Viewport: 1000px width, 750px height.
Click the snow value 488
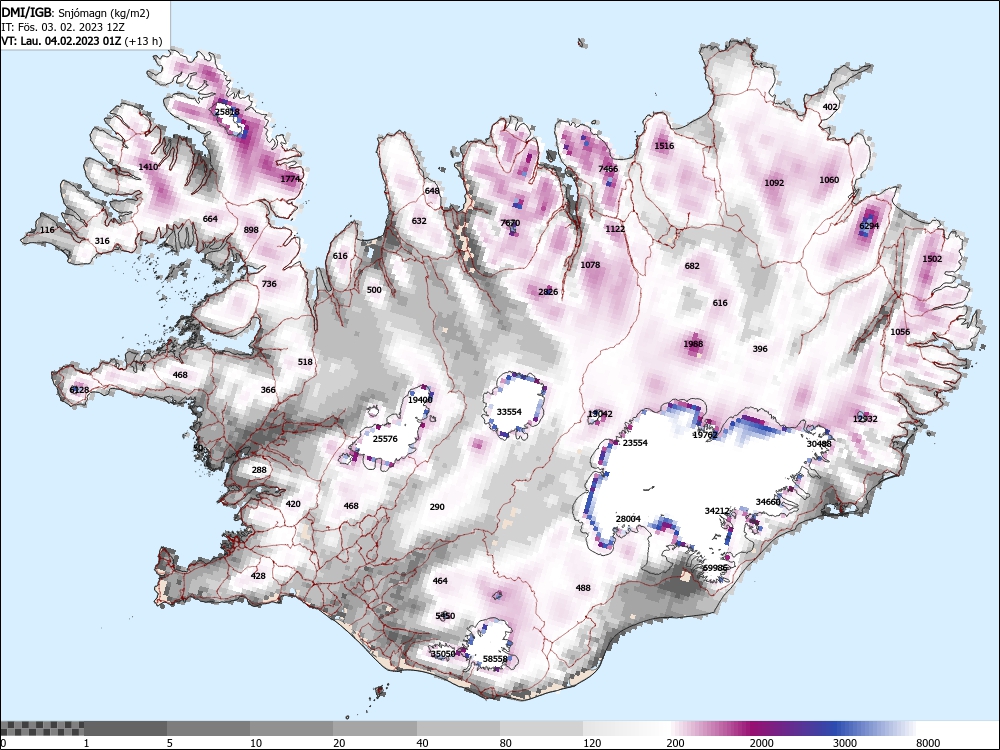tap(583, 588)
